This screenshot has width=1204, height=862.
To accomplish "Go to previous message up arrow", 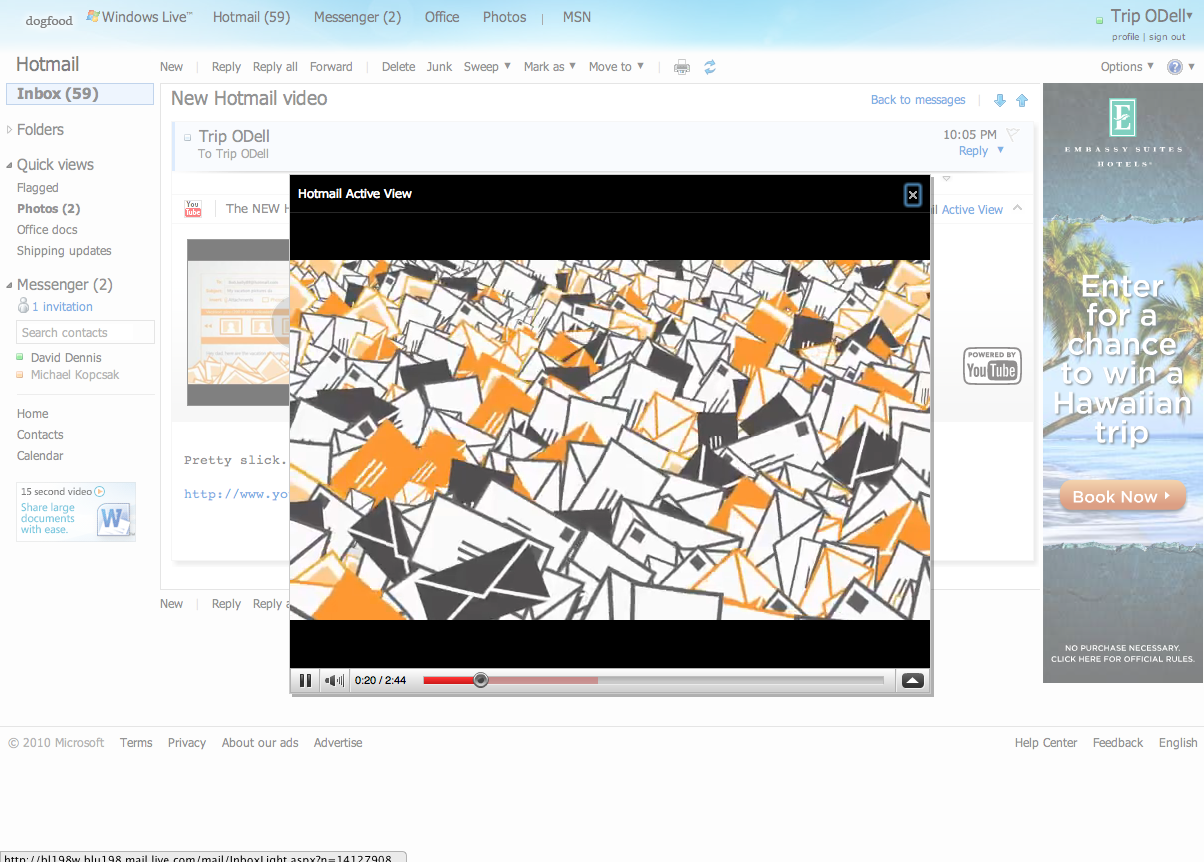I will [1022, 100].
